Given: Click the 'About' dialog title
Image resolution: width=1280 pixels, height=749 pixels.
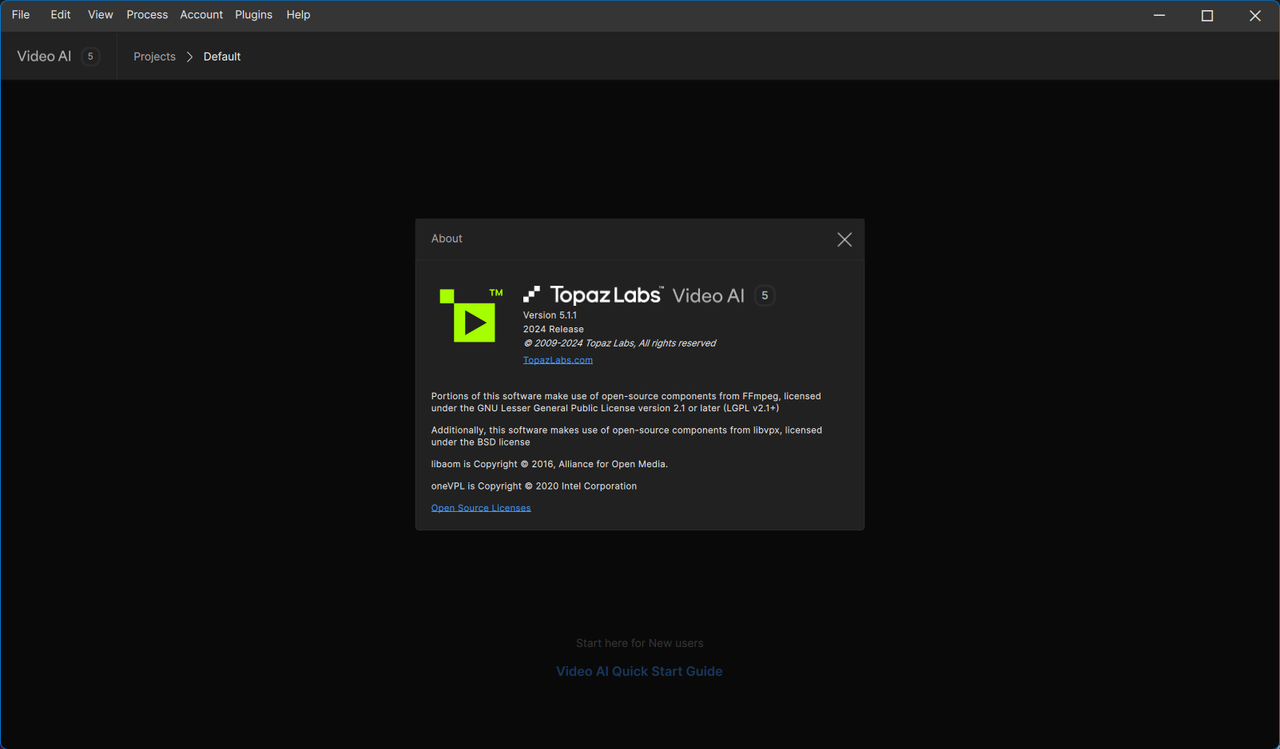Looking at the screenshot, I should pyautogui.click(x=447, y=239).
